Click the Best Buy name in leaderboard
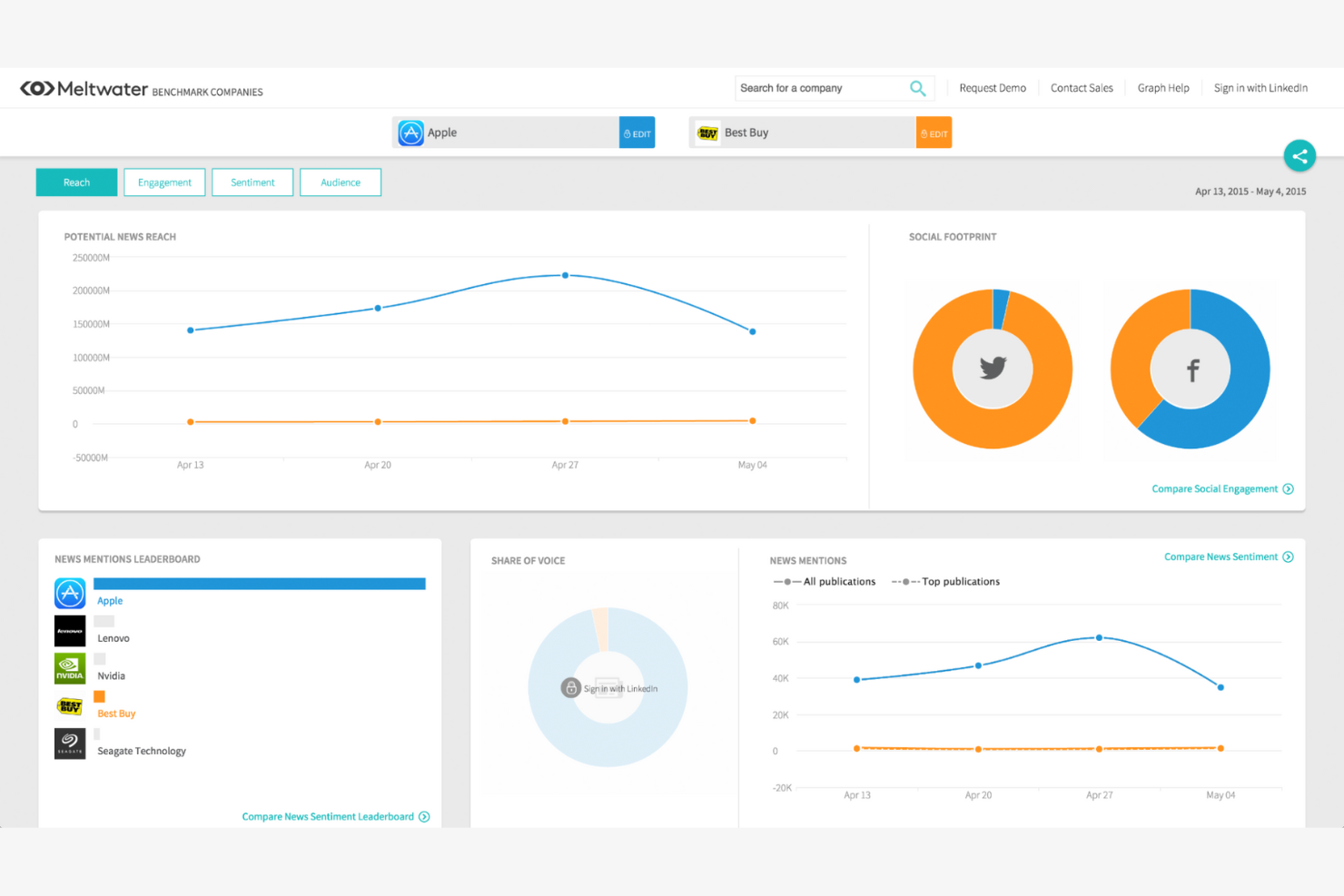1344x896 pixels. tap(116, 714)
